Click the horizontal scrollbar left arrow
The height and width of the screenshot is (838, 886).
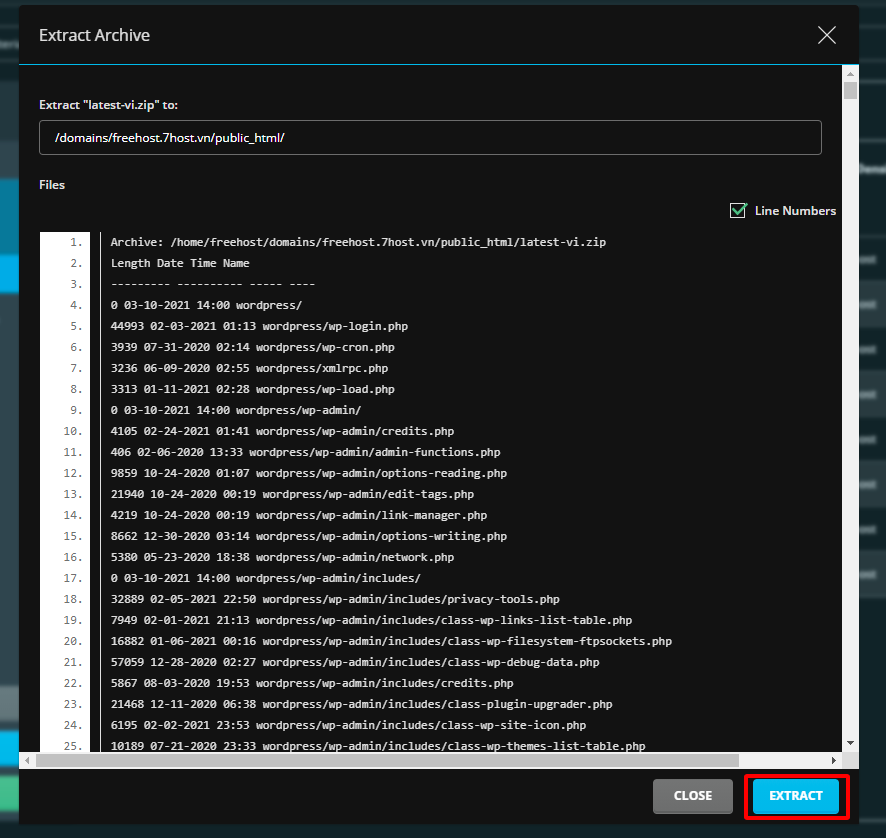pyautogui.click(x=27, y=761)
